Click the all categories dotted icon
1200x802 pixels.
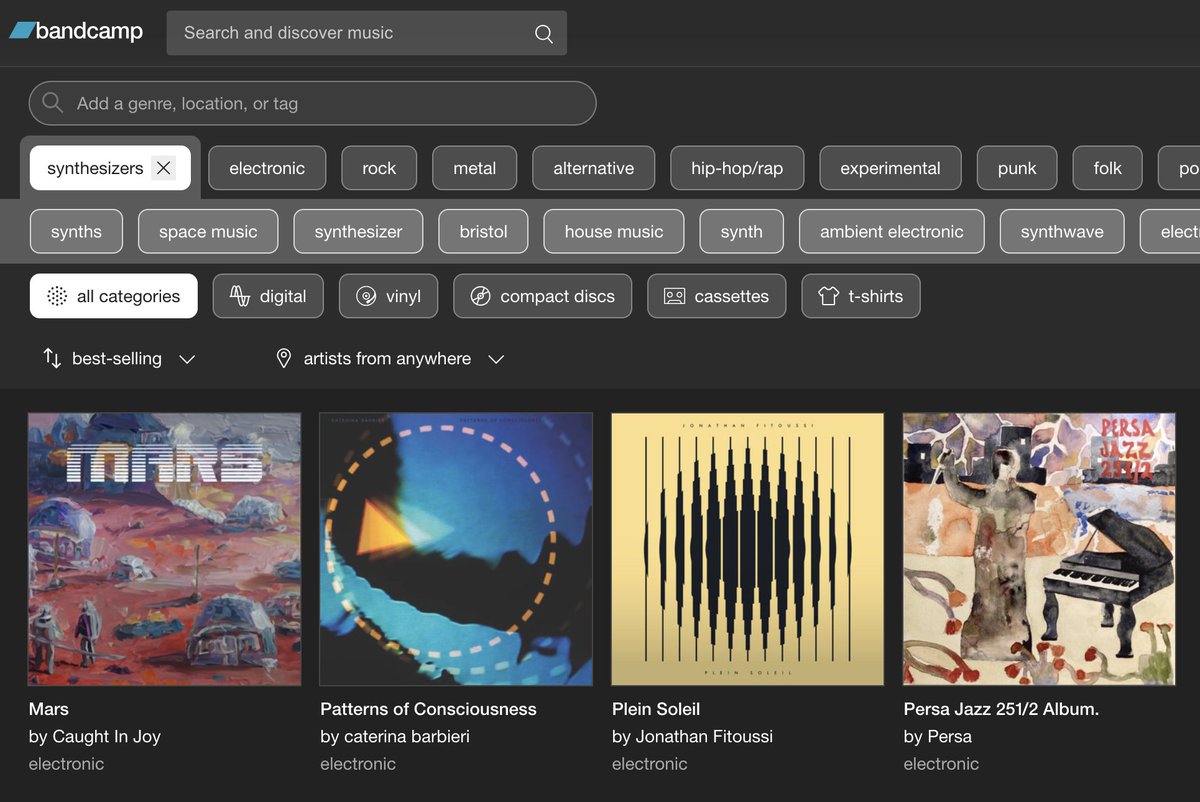[57, 296]
